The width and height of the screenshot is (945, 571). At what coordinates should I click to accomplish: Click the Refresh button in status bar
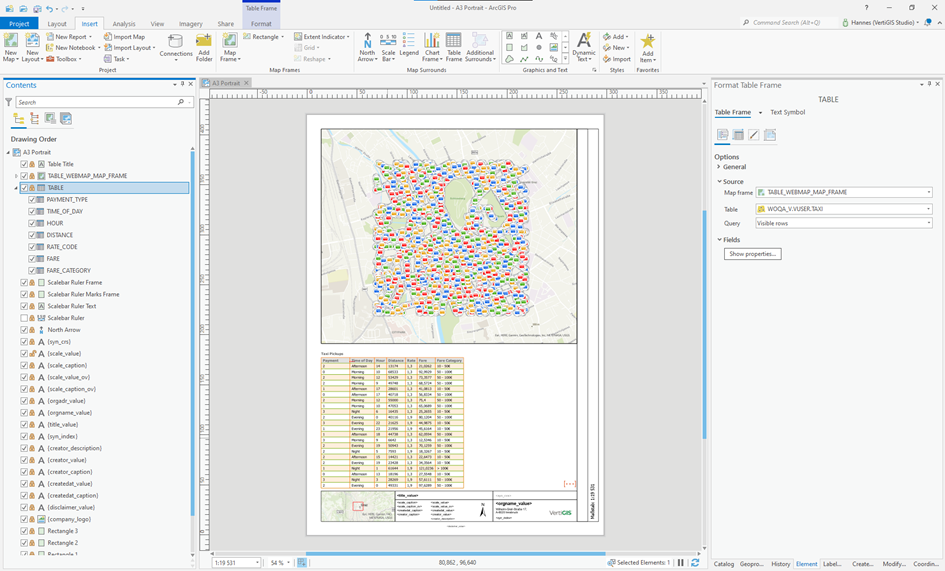click(695, 563)
